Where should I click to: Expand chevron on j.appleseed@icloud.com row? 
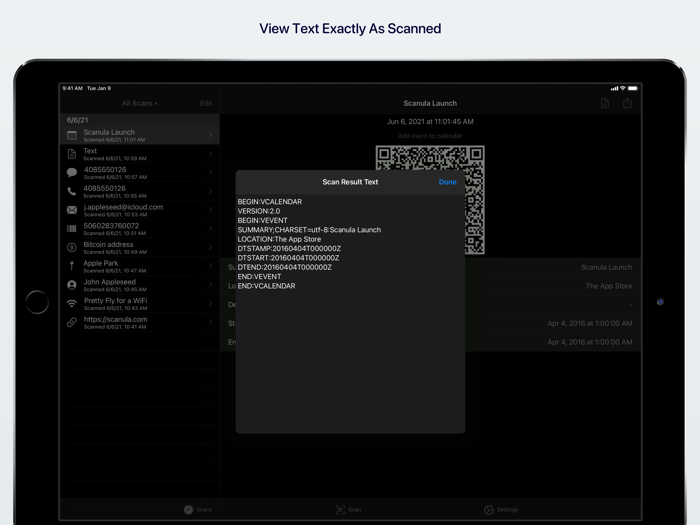point(210,210)
